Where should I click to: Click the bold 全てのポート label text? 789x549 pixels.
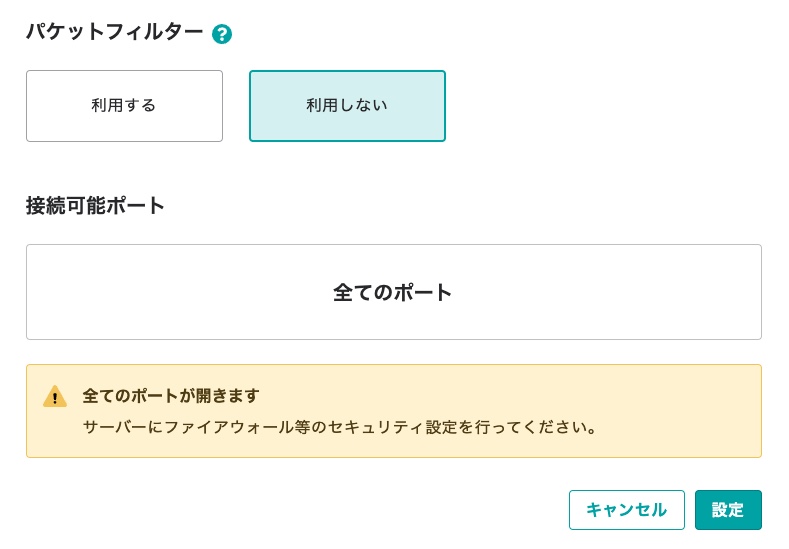[x=392, y=292]
